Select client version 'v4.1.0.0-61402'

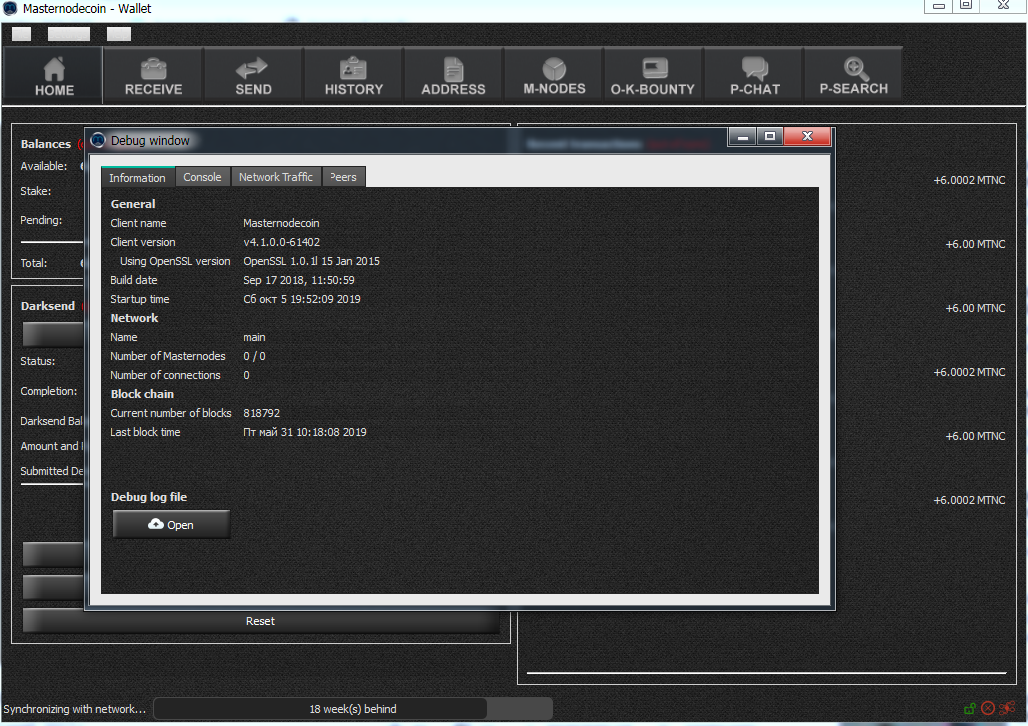(x=281, y=242)
